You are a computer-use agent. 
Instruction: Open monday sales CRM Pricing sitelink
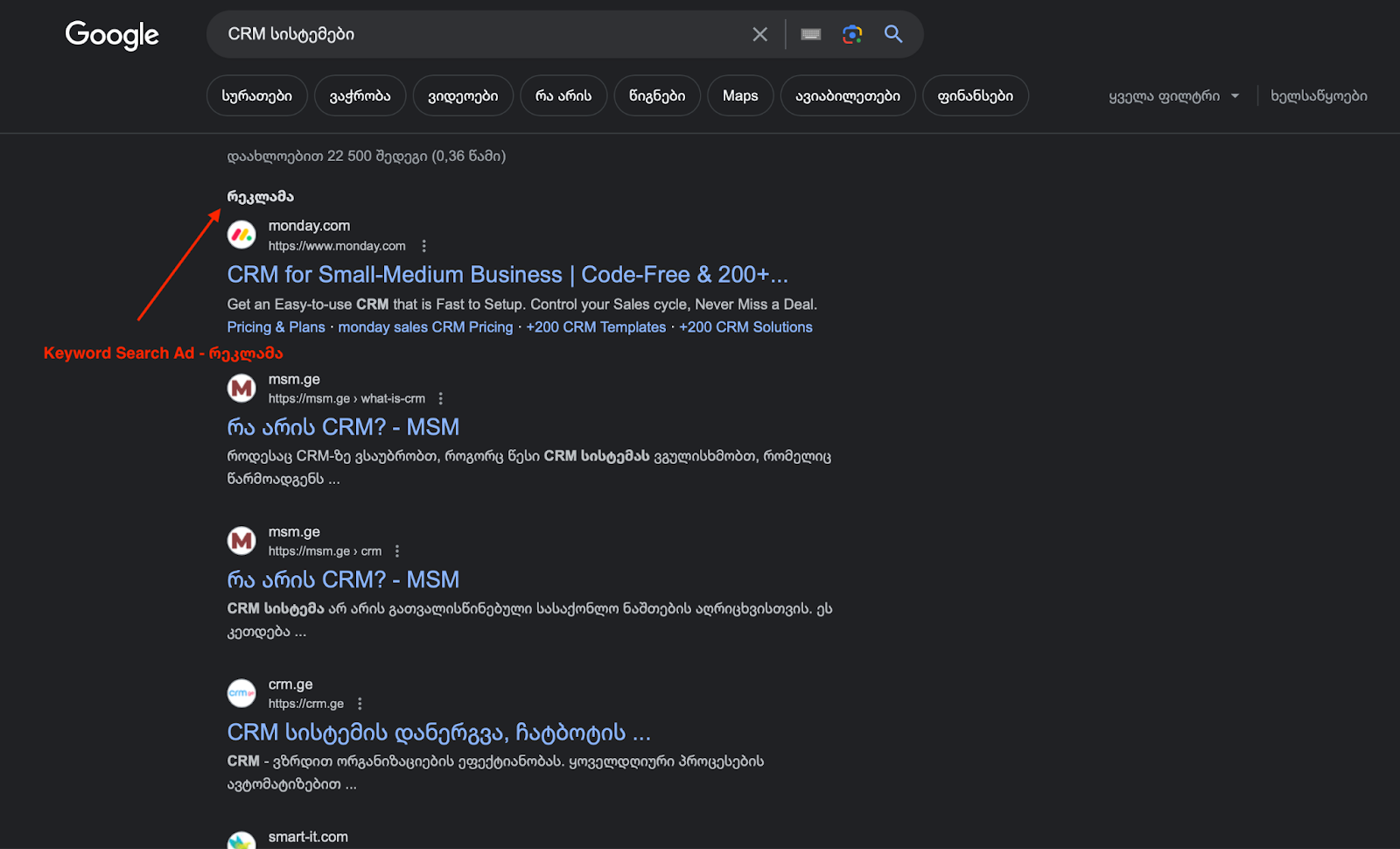click(x=425, y=326)
